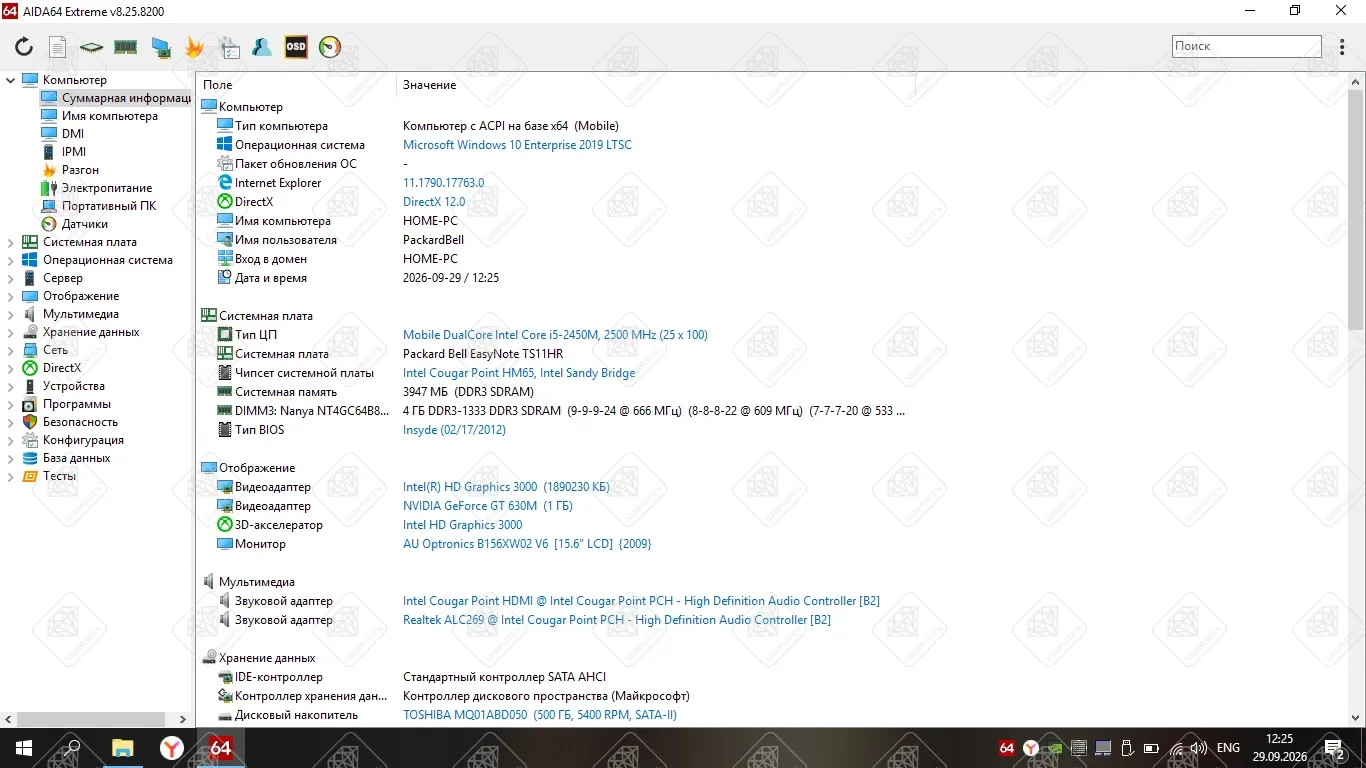Screen dimensions: 1366x768
Task: Click the Поиск search field
Action: pos(1247,46)
